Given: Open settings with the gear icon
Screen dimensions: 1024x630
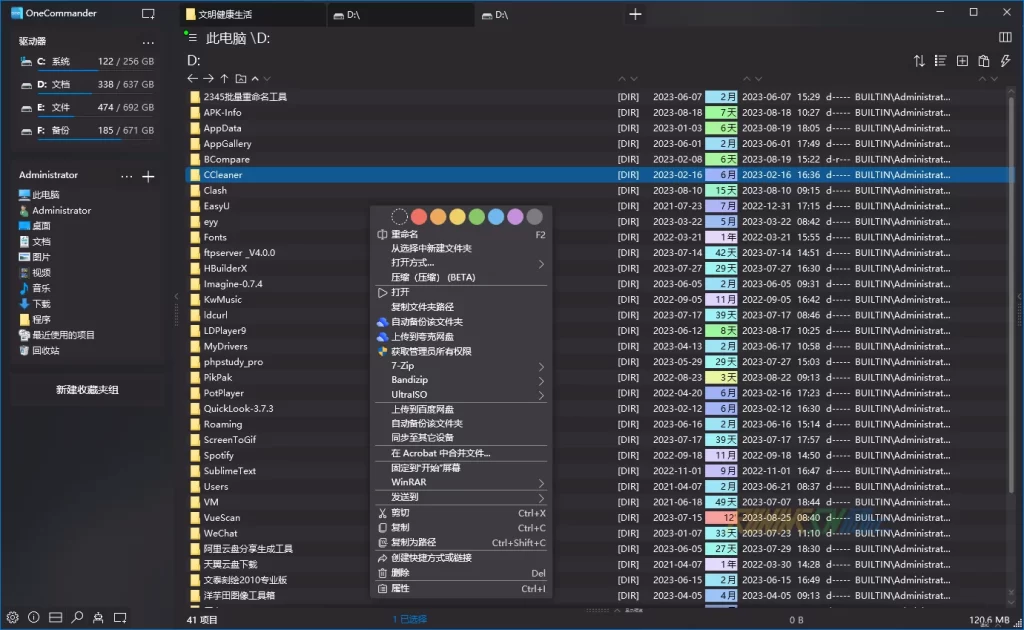Looking at the screenshot, I should [x=13, y=617].
